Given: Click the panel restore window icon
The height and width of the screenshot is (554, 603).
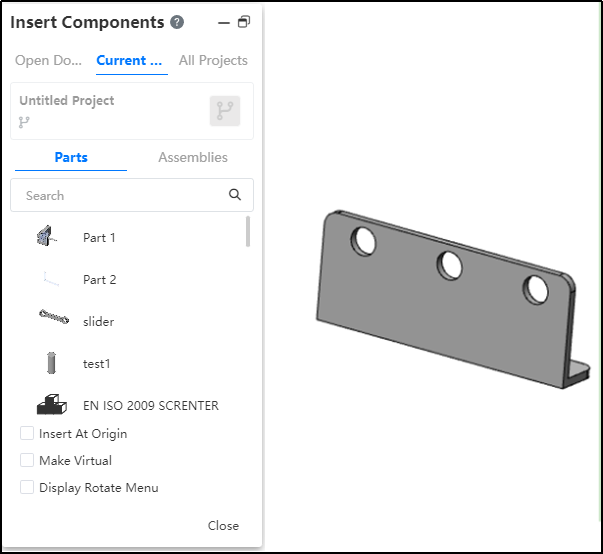Looking at the screenshot, I should click(x=244, y=22).
